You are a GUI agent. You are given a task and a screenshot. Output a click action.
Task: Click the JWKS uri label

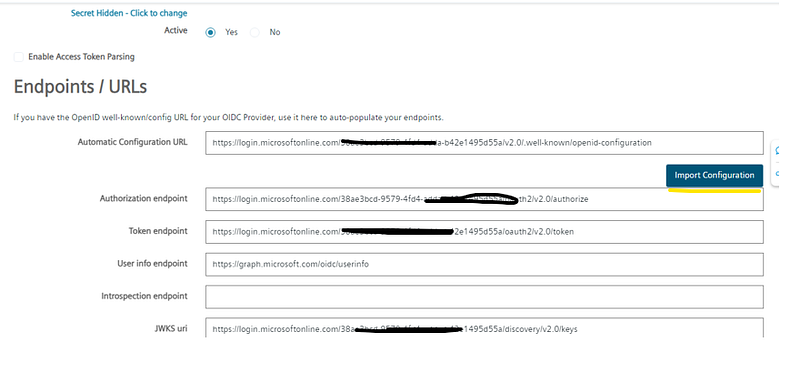pyautogui.click(x=171, y=328)
